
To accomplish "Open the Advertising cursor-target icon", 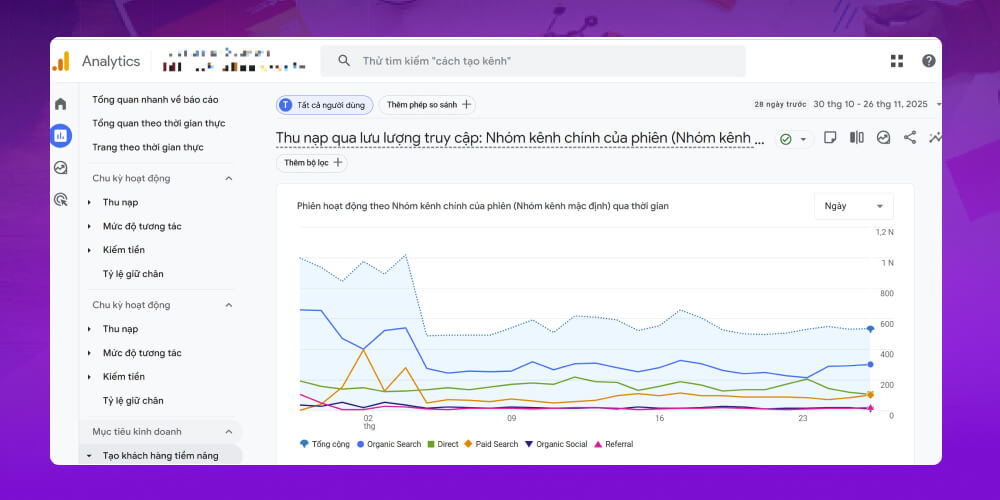I will (x=61, y=199).
